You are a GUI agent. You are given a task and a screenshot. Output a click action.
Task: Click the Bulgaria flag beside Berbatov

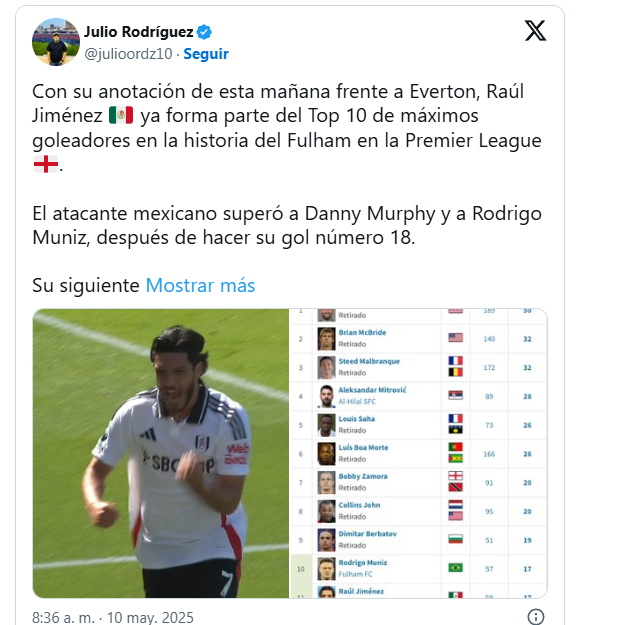click(x=455, y=539)
